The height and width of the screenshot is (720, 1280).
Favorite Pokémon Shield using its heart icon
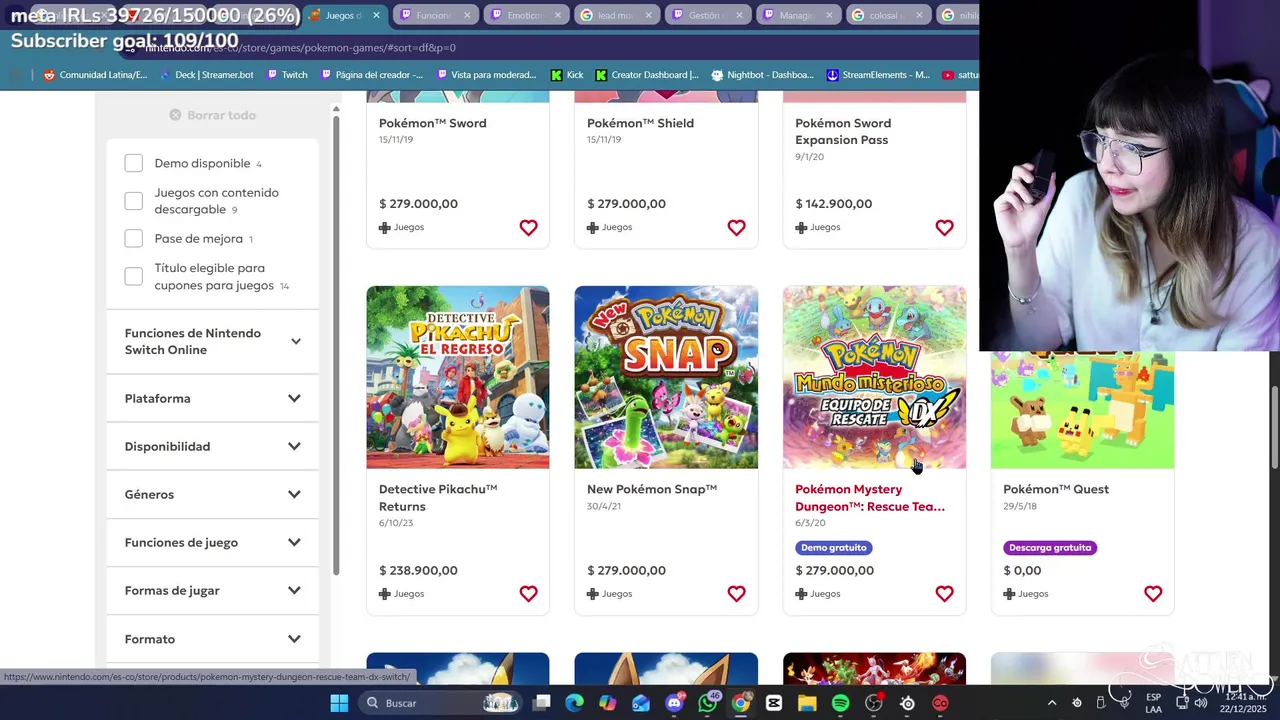pos(736,228)
